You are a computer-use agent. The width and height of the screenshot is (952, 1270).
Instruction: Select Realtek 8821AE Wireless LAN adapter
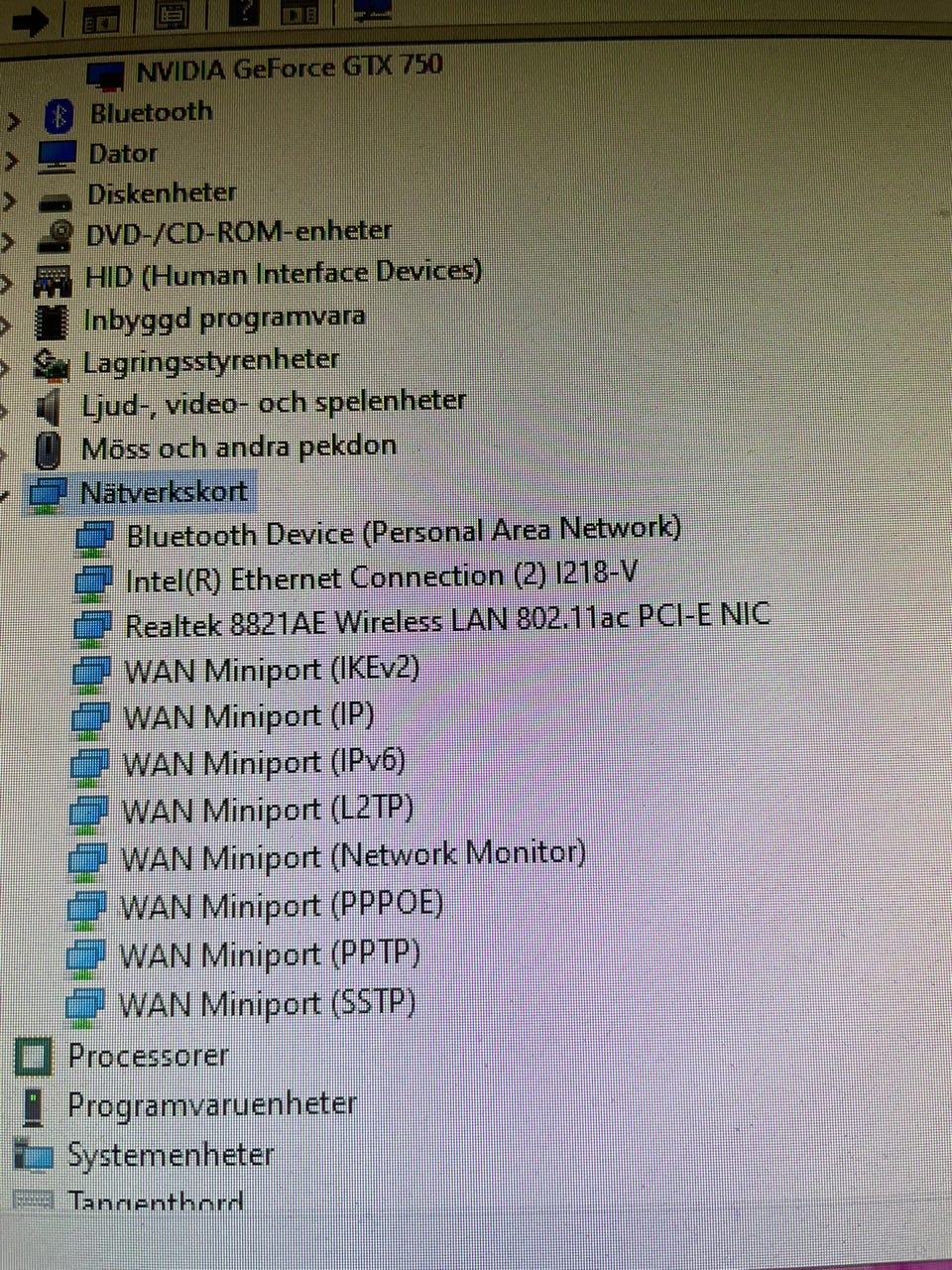coord(447,620)
